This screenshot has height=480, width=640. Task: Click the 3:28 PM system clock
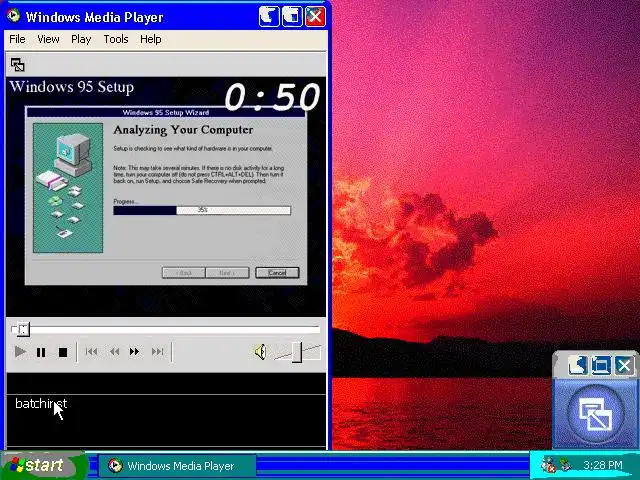pos(602,465)
